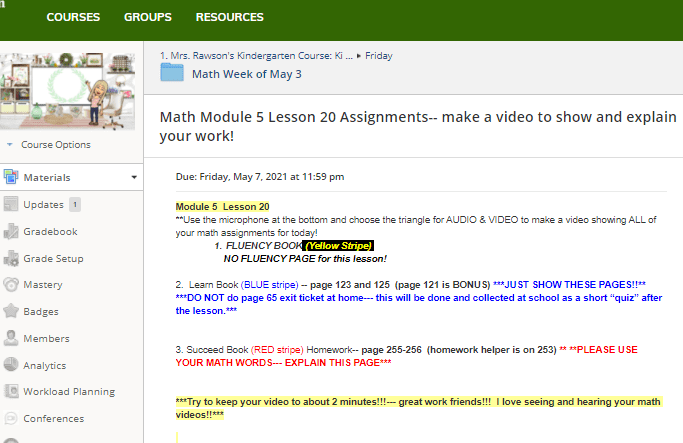Click the Gradebook sidebar icon
683x443 pixels.
[11, 231]
